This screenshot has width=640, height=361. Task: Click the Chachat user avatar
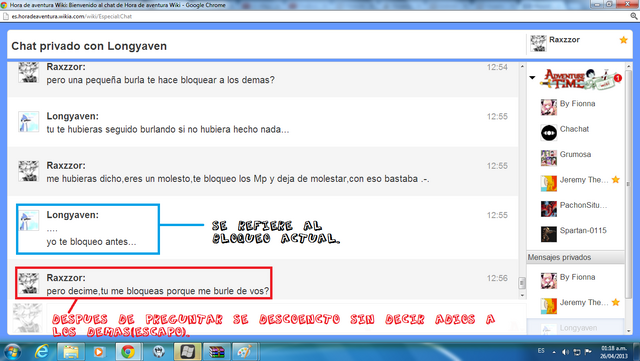click(549, 133)
